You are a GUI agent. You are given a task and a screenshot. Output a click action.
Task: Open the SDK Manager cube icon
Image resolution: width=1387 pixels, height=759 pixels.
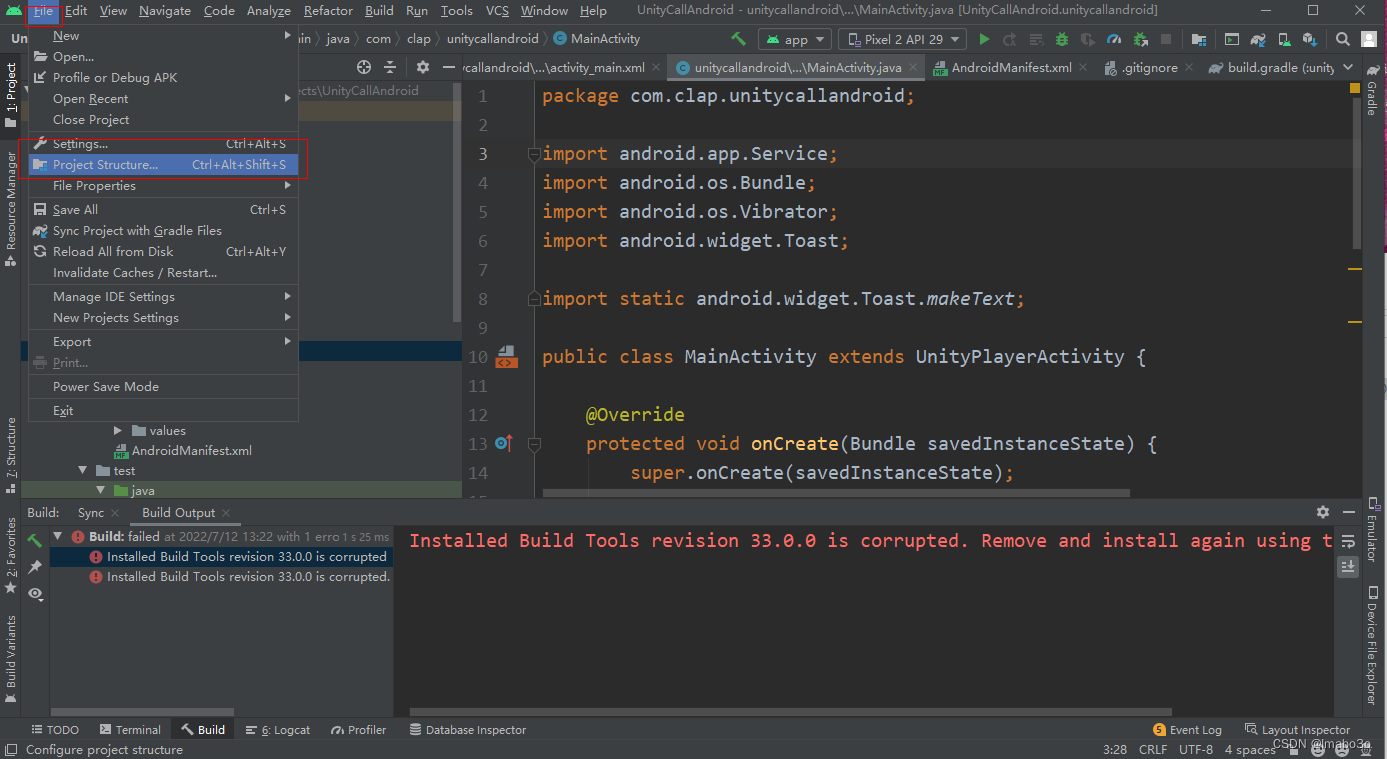[1310, 39]
